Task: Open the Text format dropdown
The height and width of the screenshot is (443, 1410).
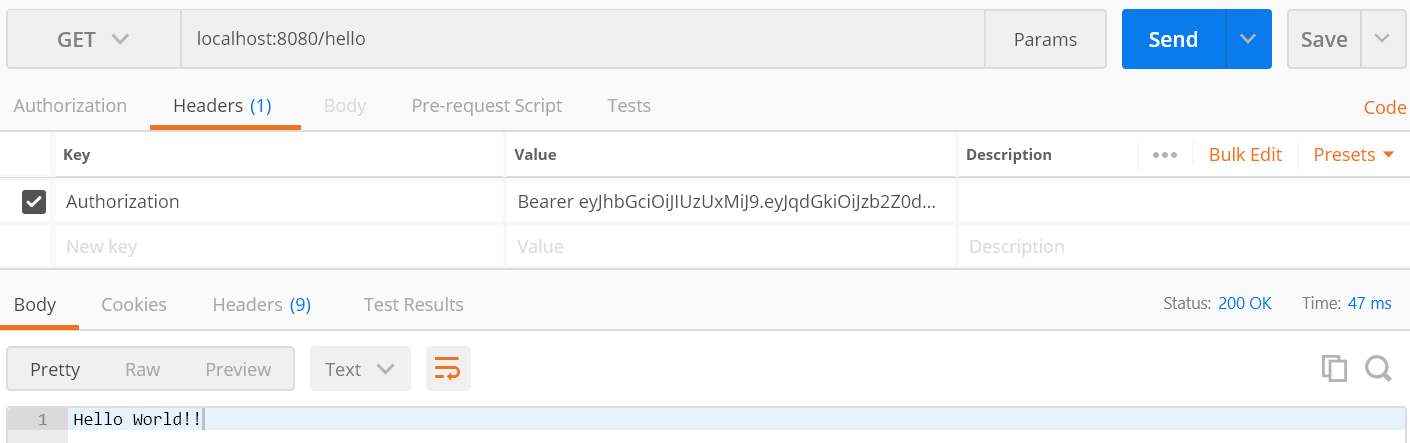Action: (x=360, y=369)
